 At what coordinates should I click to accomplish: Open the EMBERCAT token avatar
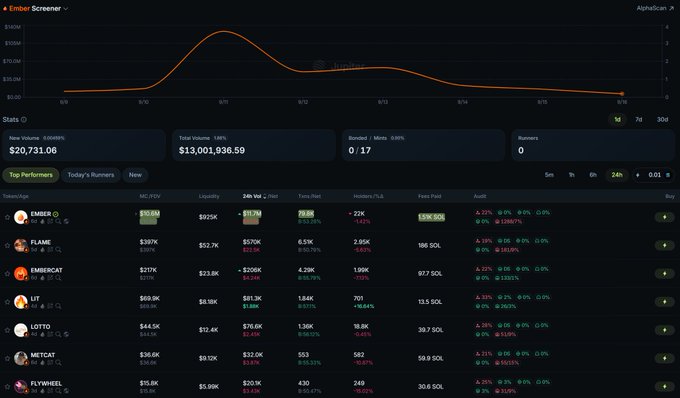[x=20, y=274]
